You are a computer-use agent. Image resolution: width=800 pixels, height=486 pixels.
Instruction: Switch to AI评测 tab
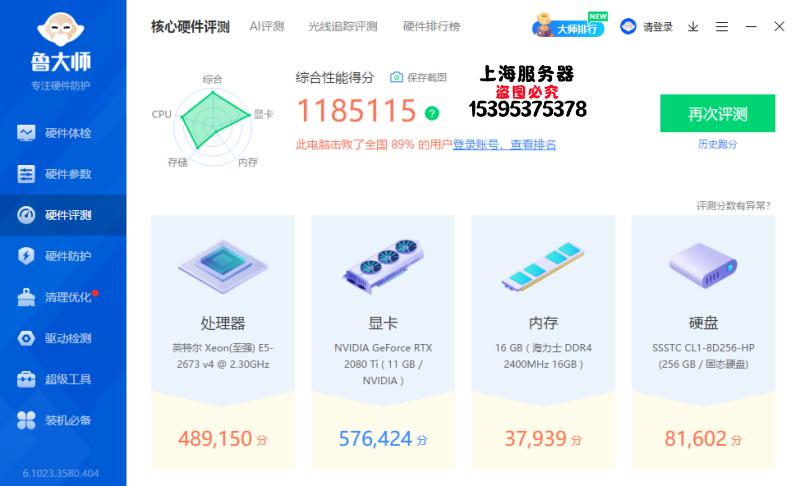pyautogui.click(x=267, y=26)
